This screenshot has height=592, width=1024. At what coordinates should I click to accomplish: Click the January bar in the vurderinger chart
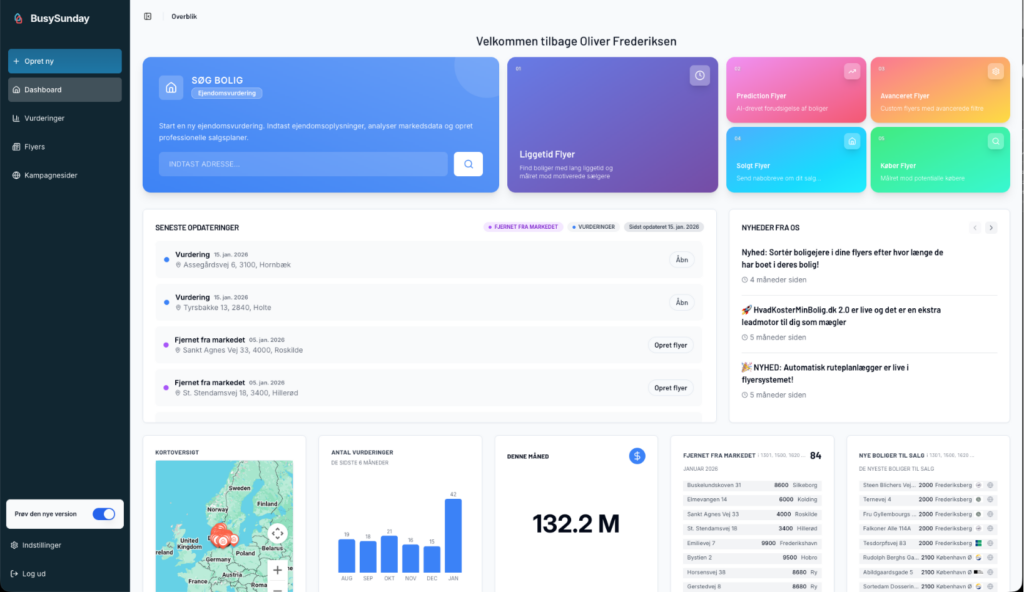pyautogui.click(x=453, y=535)
